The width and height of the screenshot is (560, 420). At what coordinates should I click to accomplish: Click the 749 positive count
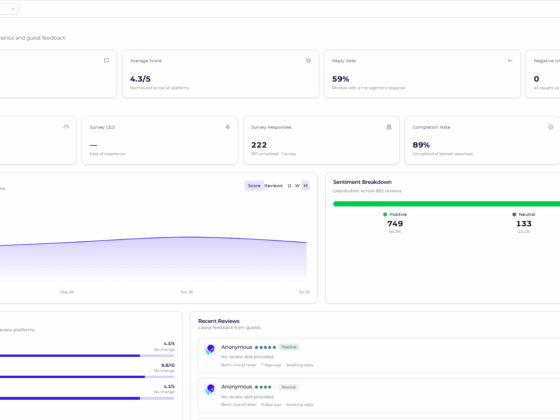pos(395,224)
